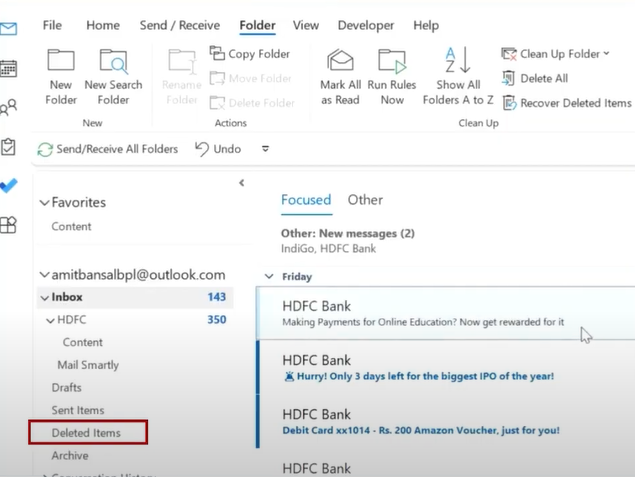The width and height of the screenshot is (635, 477).
Task: Mark All as Read
Action: pos(340,77)
